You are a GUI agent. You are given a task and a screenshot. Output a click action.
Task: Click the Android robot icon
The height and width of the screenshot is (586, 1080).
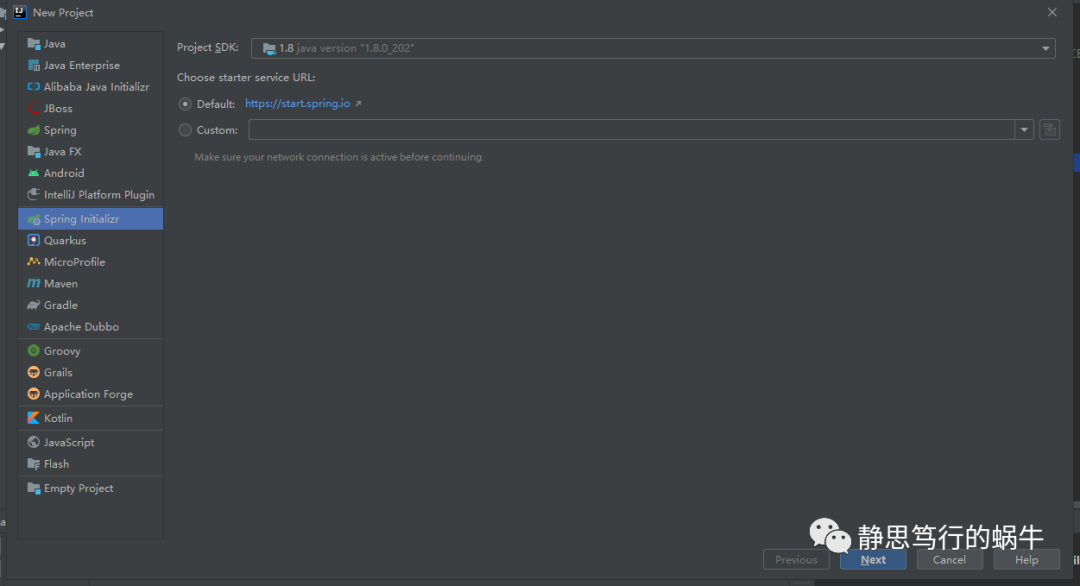pos(34,174)
